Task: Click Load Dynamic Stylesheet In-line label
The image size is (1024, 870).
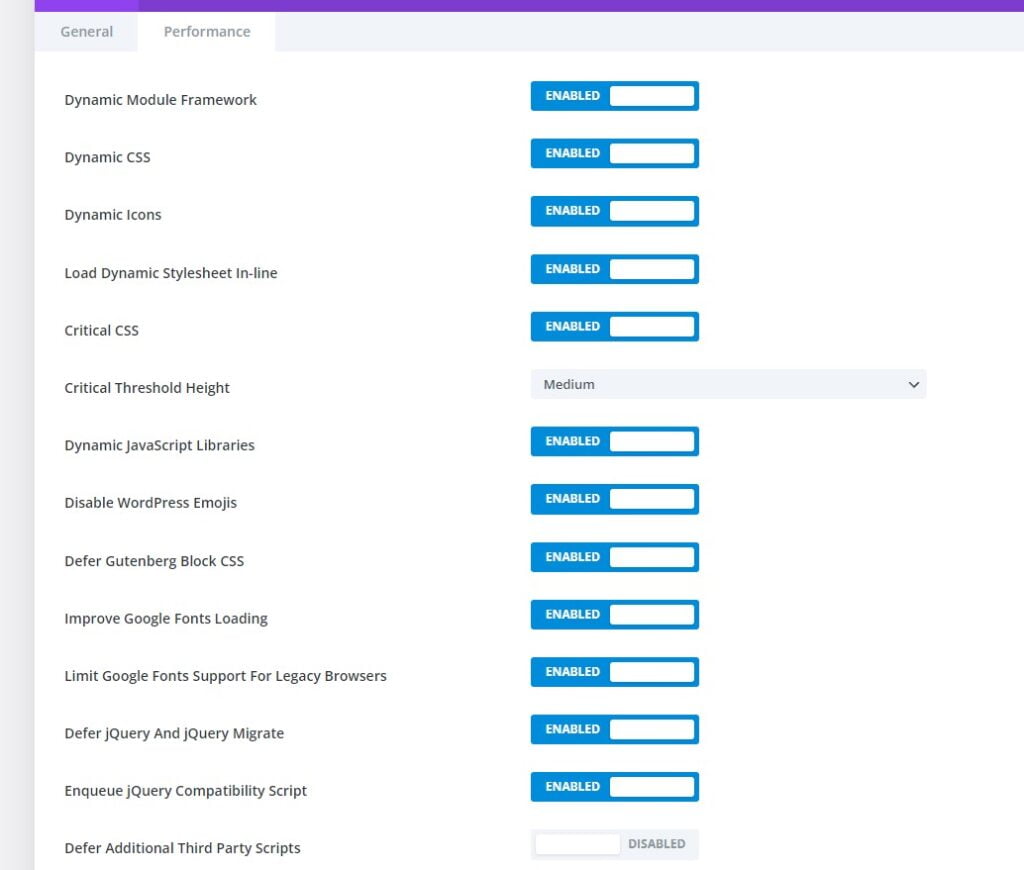Action: coord(170,273)
